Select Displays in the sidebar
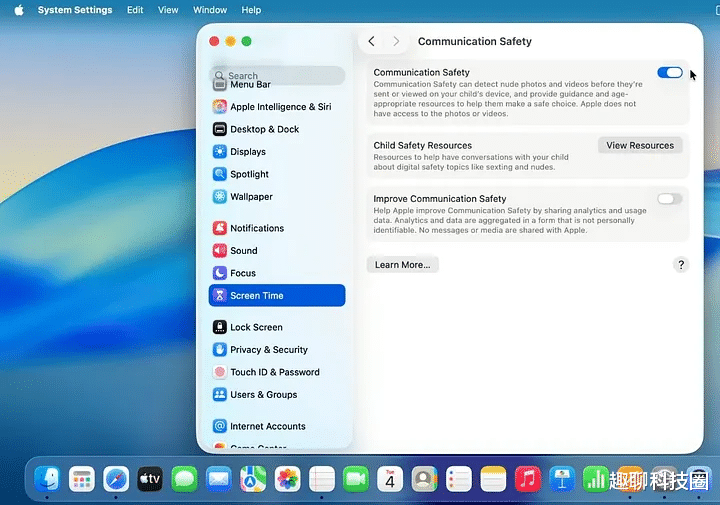Screen dimensions: 720x505 pyautogui.click(x=276, y=152)
